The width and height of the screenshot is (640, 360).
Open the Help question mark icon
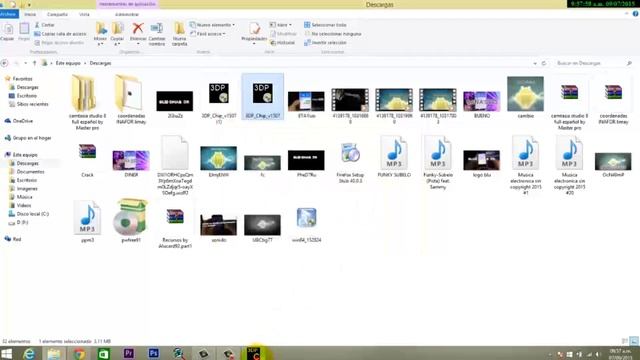point(636,14)
